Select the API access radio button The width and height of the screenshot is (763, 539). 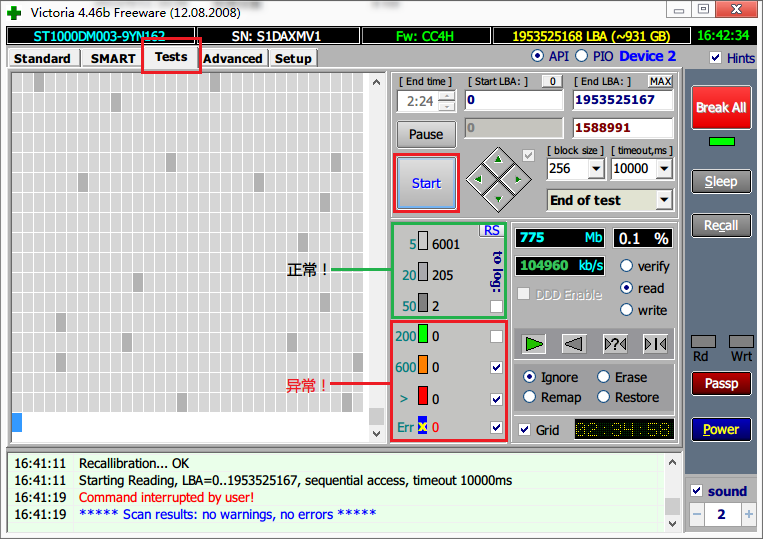(537, 56)
